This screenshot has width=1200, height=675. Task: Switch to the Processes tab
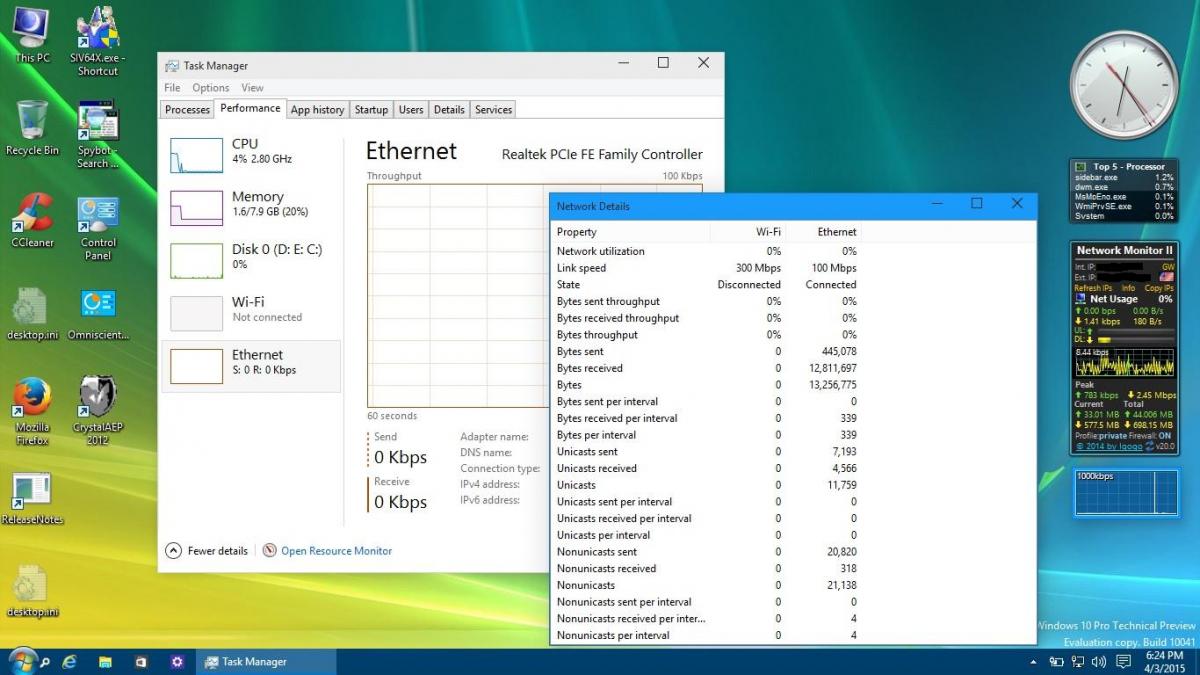click(x=187, y=110)
